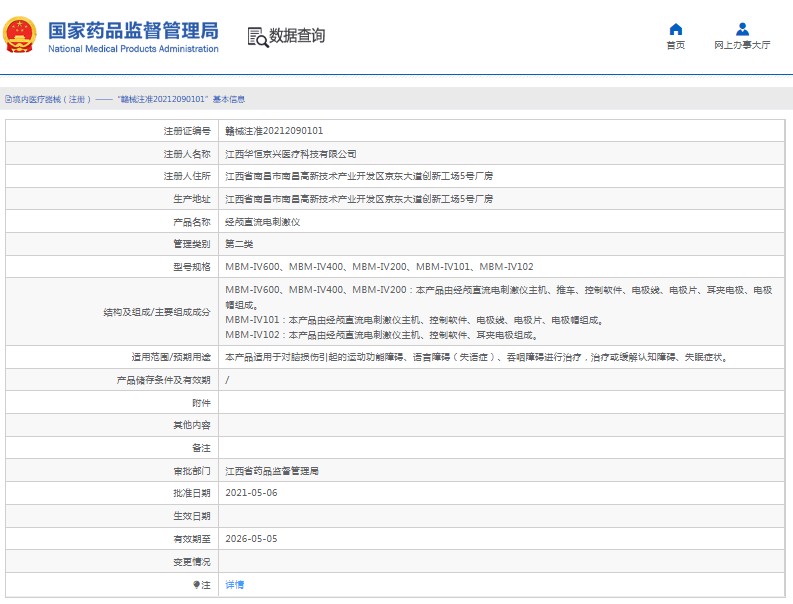Click the 注册人名称 label
The image size is (793, 604).
187,154
